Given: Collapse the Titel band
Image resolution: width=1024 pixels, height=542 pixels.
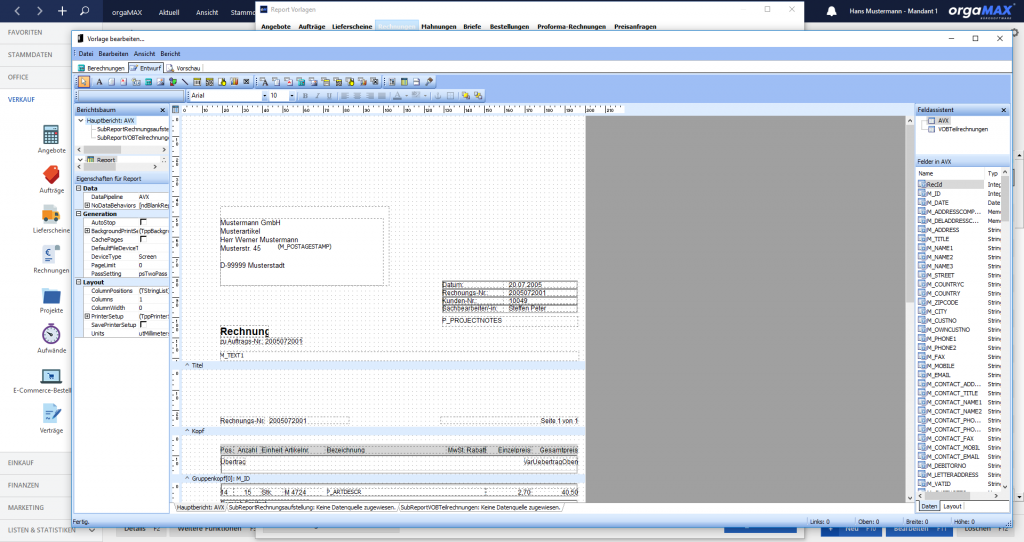Looking at the screenshot, I should pyautogui.click(x=187, y=366).
